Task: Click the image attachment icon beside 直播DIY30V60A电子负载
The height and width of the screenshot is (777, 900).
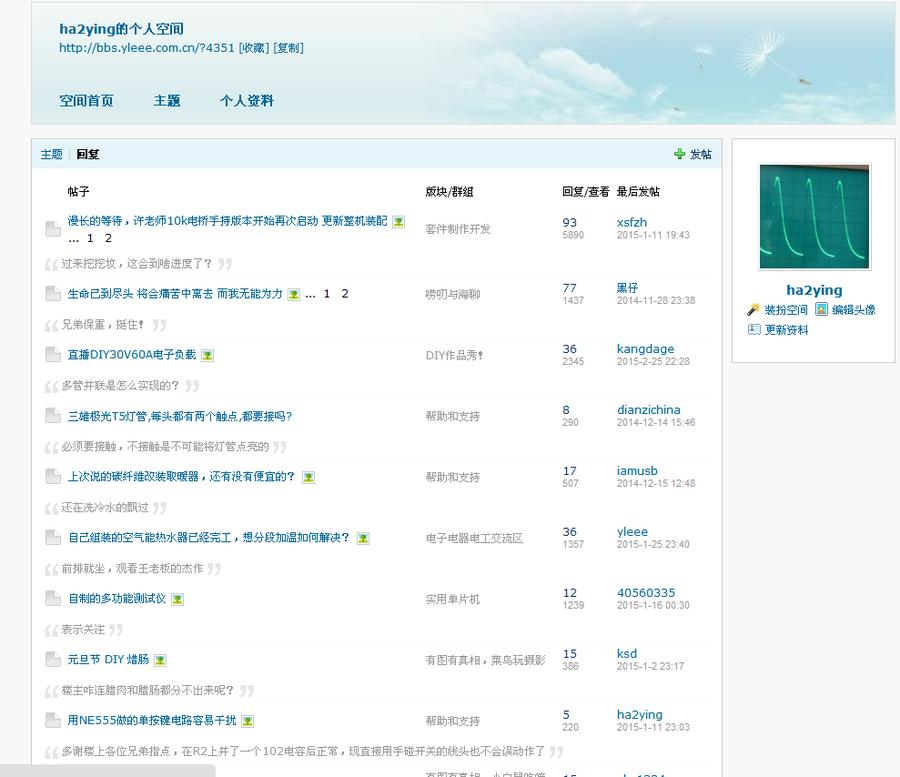Action: click(x=207, y=355)
